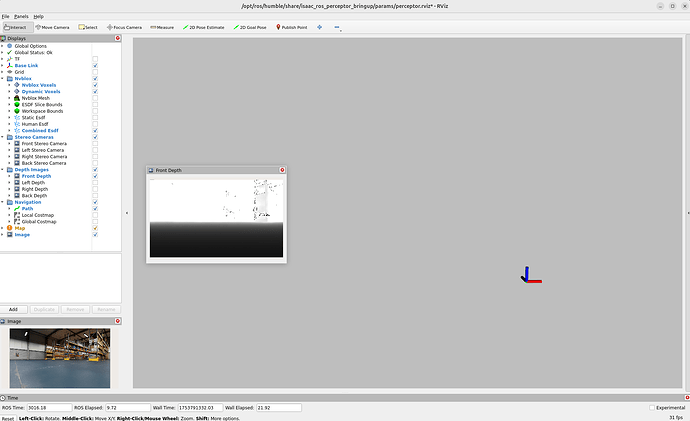
Task: Click the Path display green icon
Action: point(17,209)
